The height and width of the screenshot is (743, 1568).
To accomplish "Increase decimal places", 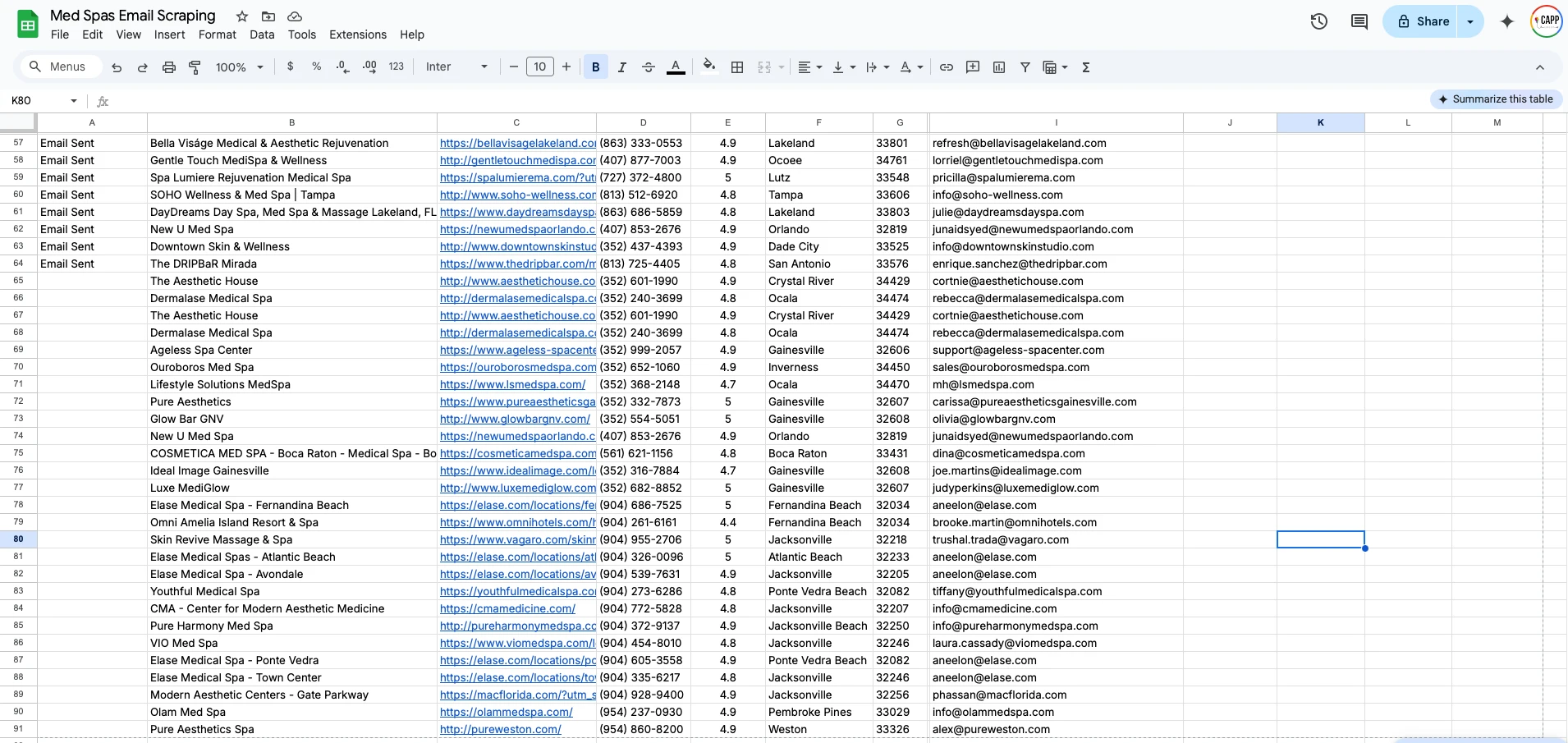I will coord(369,67).
